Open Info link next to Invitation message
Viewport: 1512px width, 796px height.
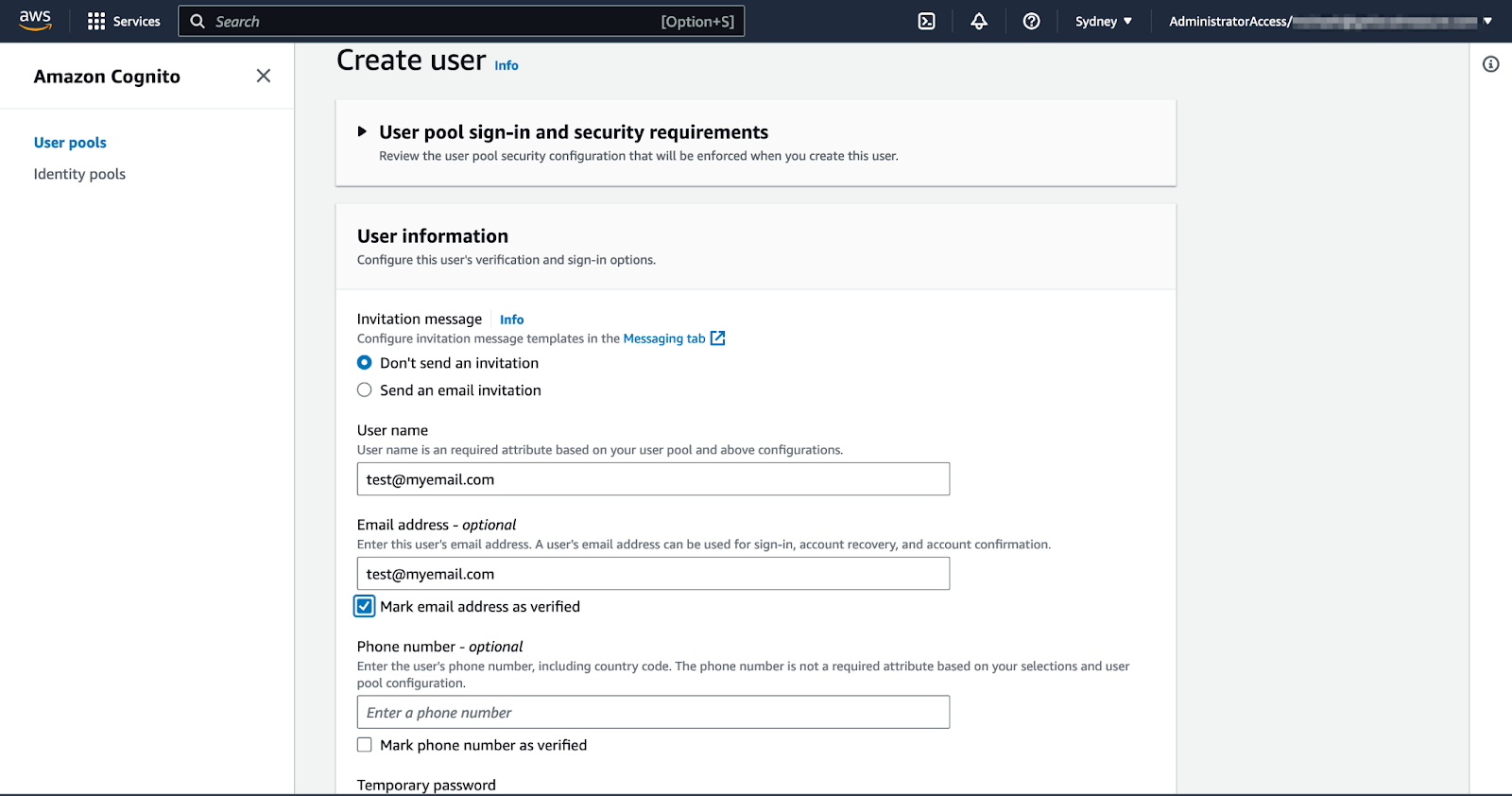[x=511, y=320]
